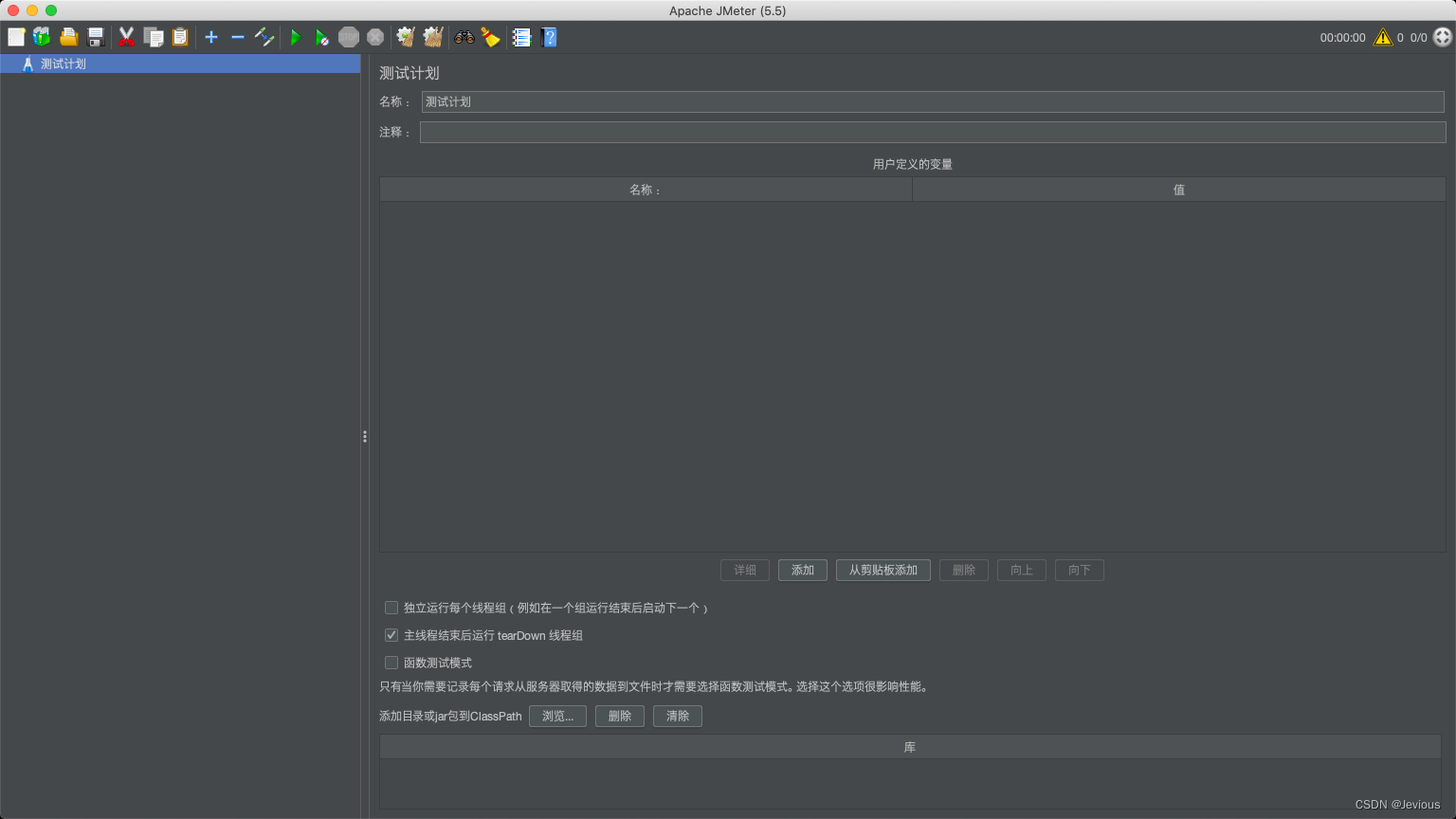Focus the 注释 comment field

click(x=933, y=132)
